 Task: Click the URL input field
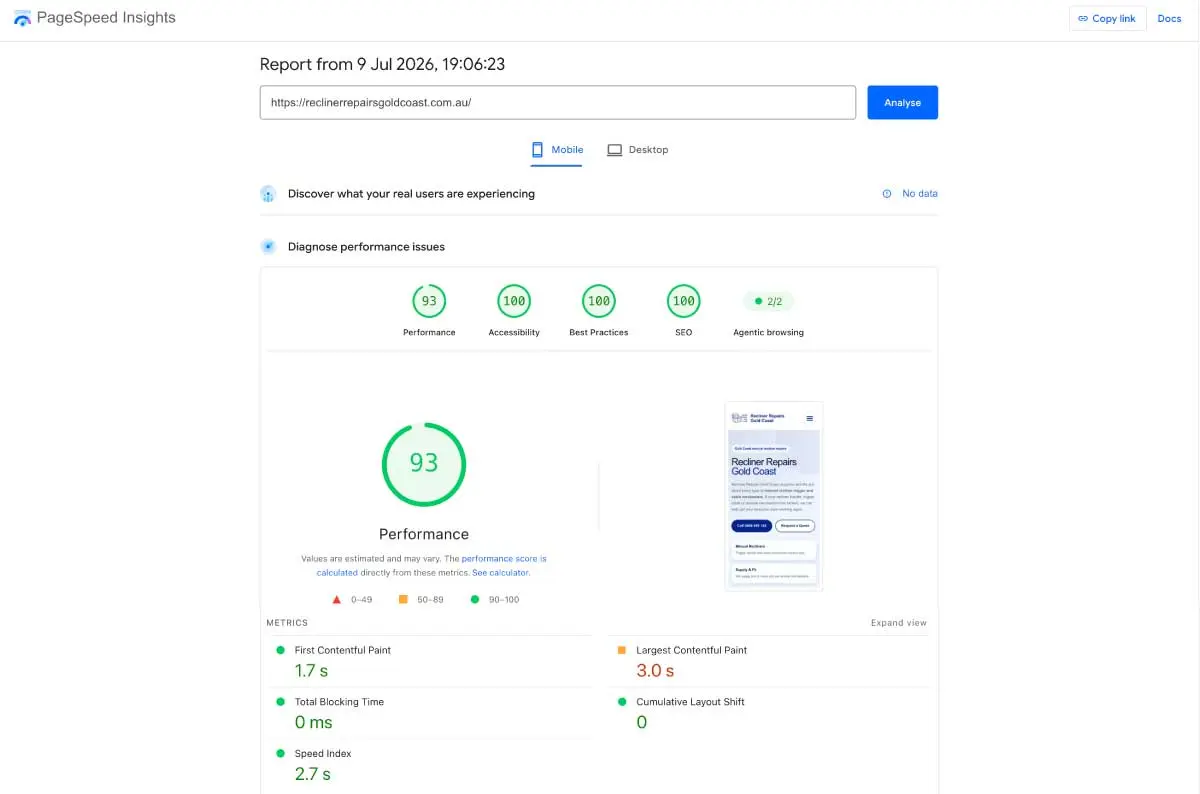pos(558,102)
